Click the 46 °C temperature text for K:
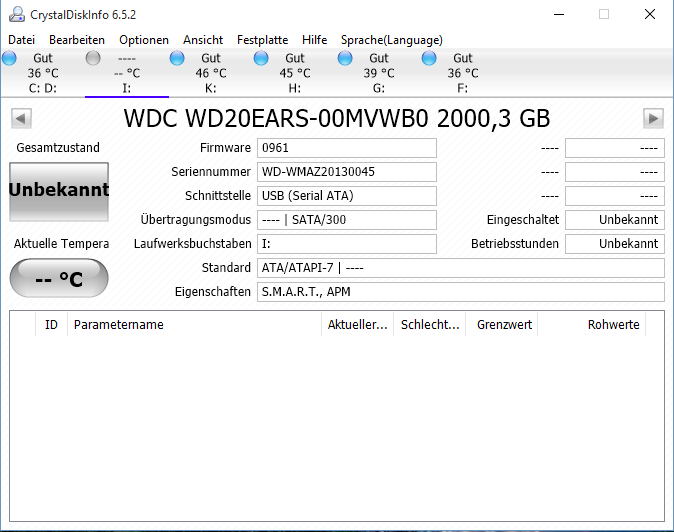The image size is (674, 532). (211, 73)
